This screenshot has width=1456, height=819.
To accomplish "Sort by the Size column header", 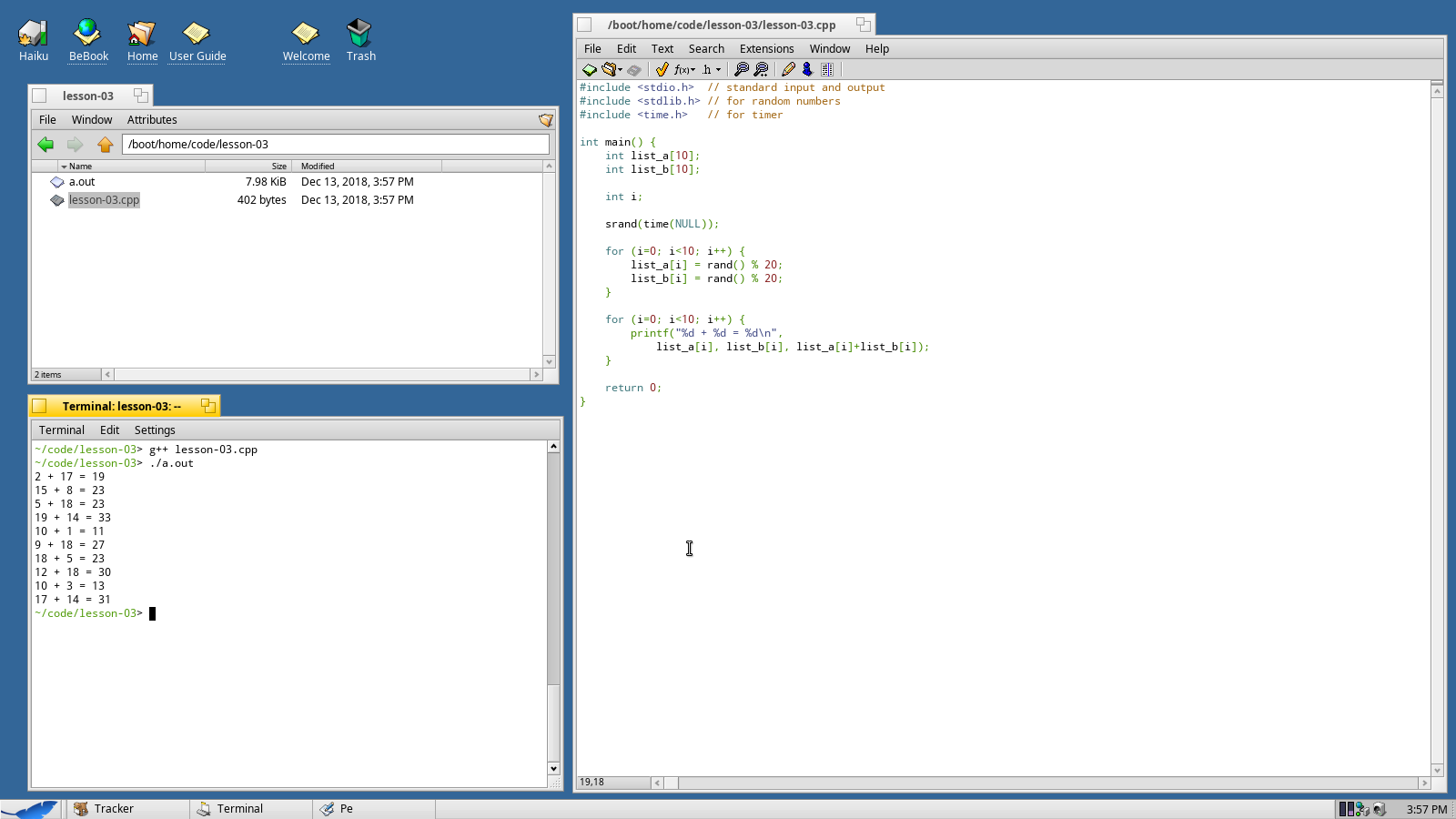I will point(248,166).
